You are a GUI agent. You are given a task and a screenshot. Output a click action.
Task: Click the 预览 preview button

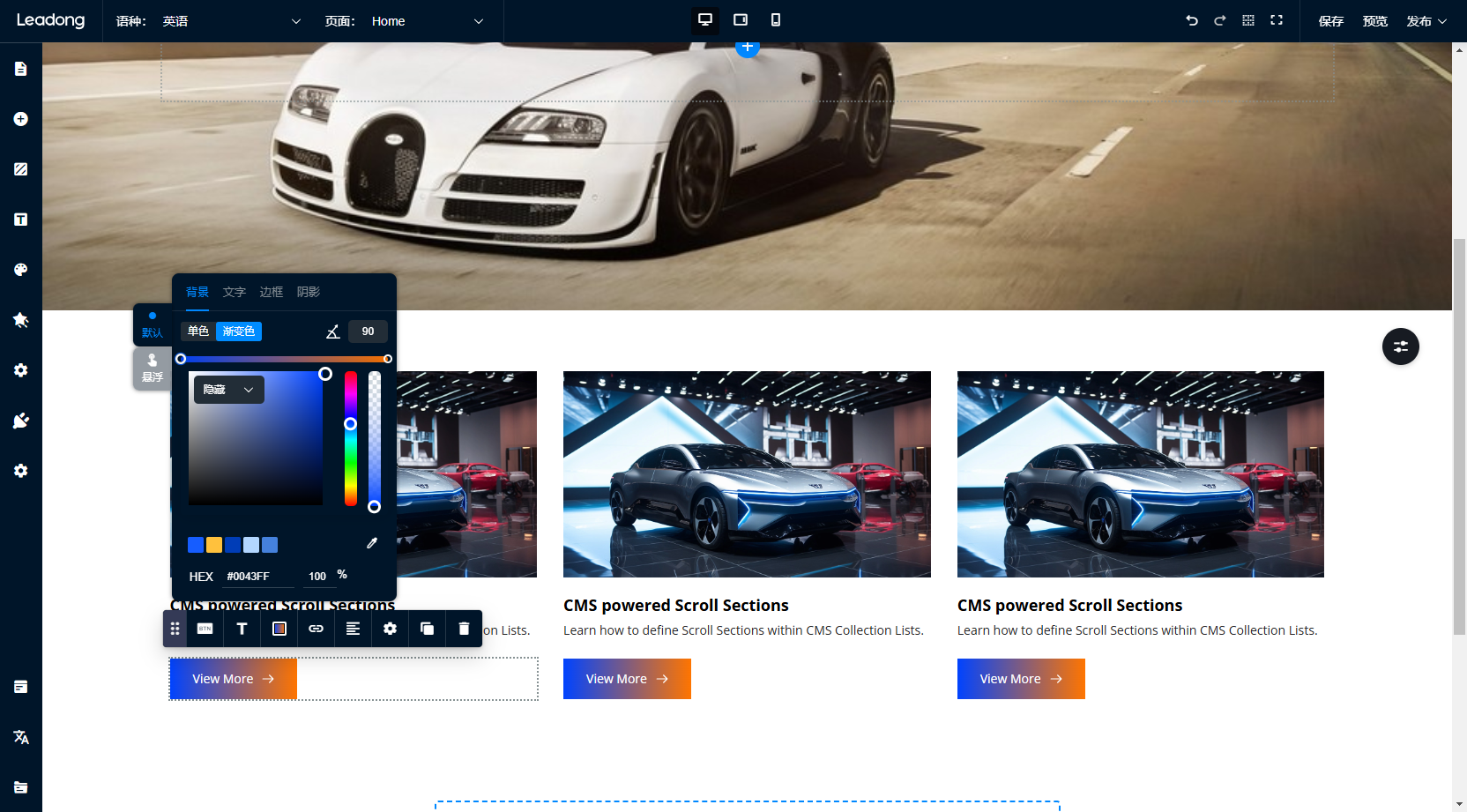point(1375,21)
